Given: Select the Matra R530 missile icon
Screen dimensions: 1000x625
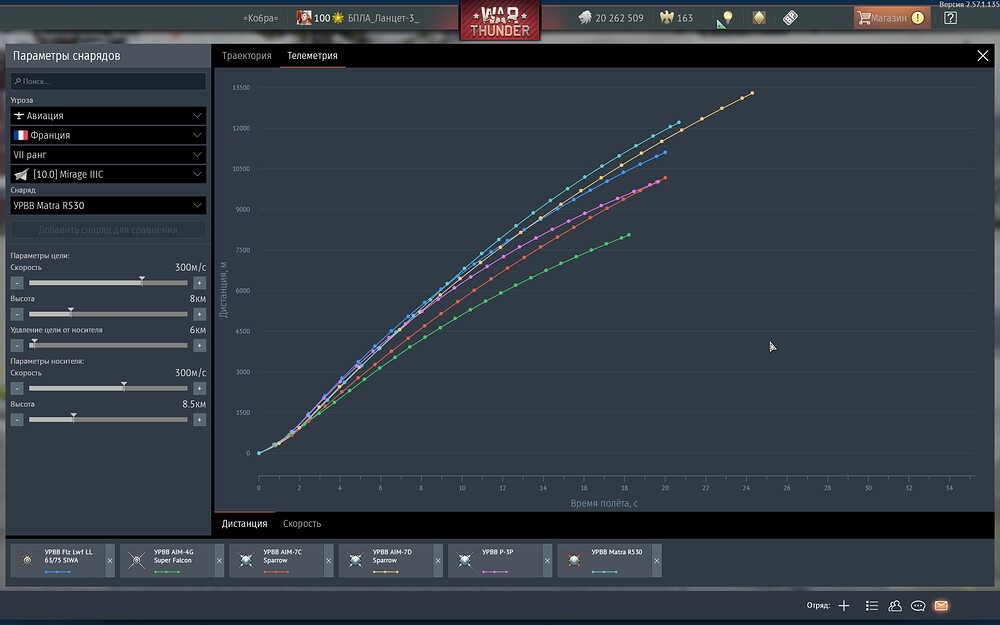Looking at the screenshot, I should [x=574, y=561].
